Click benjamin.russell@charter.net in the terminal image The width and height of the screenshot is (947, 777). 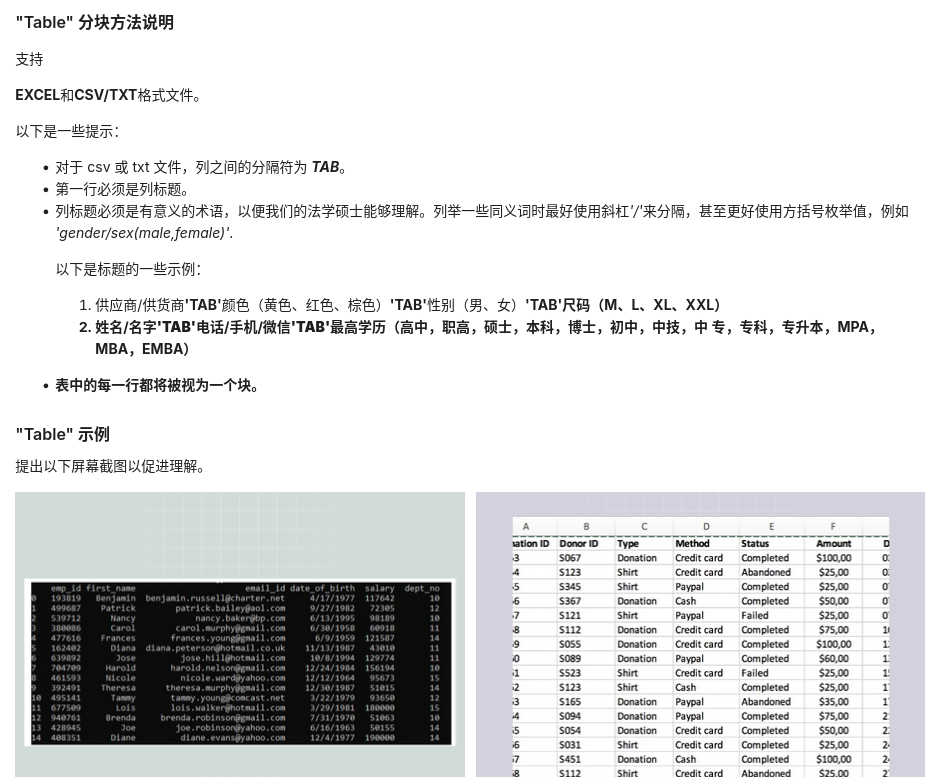tap(215, 598)
